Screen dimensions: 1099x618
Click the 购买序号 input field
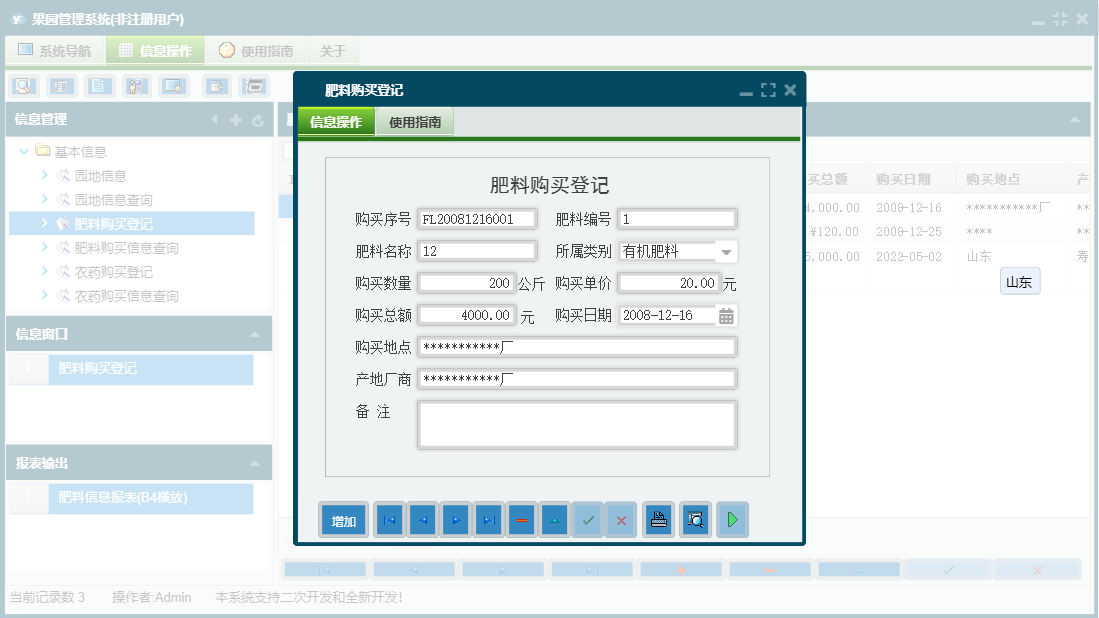click(477, 219)
